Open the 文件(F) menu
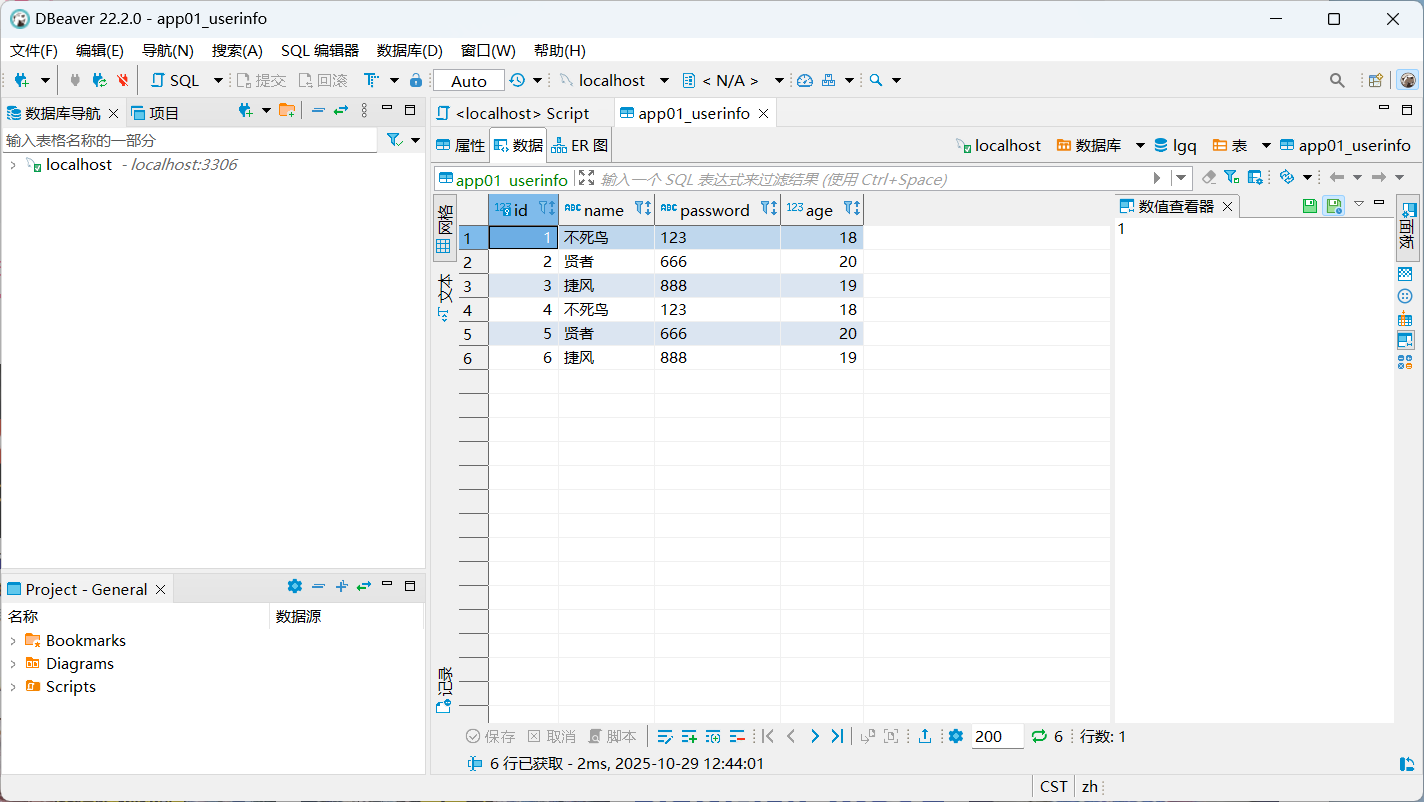This screenshot has height=802, width=1424. [x=34, y=50]
